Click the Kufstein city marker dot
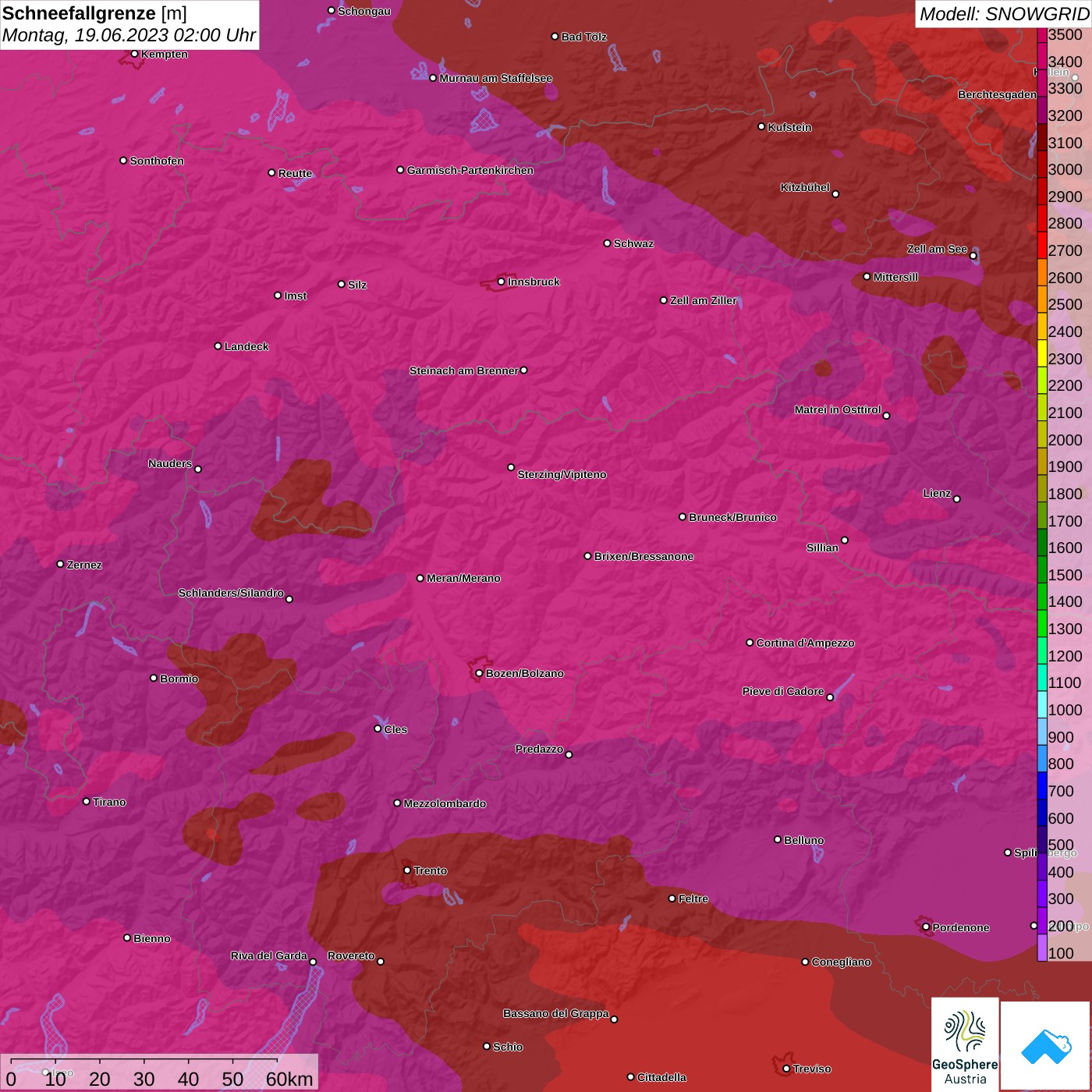The width and height of the screenshot is (1092, 1092). [762, 126]
